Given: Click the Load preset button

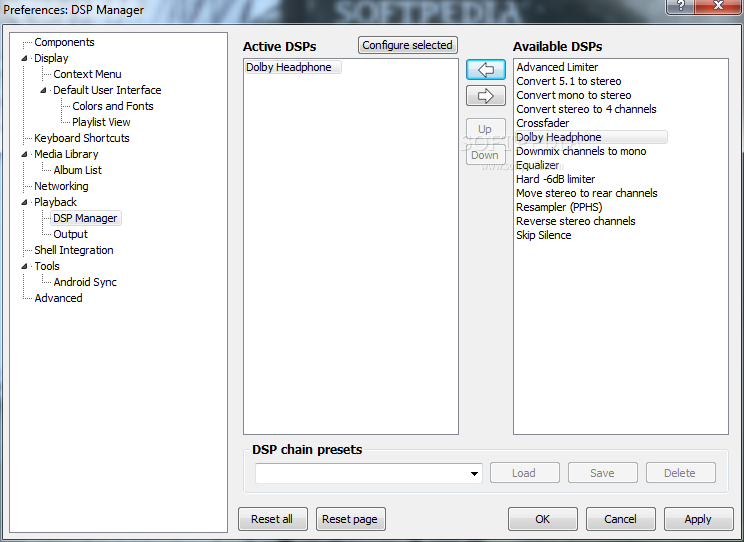Looking at the screenshot, I should [x=524, y=473].
